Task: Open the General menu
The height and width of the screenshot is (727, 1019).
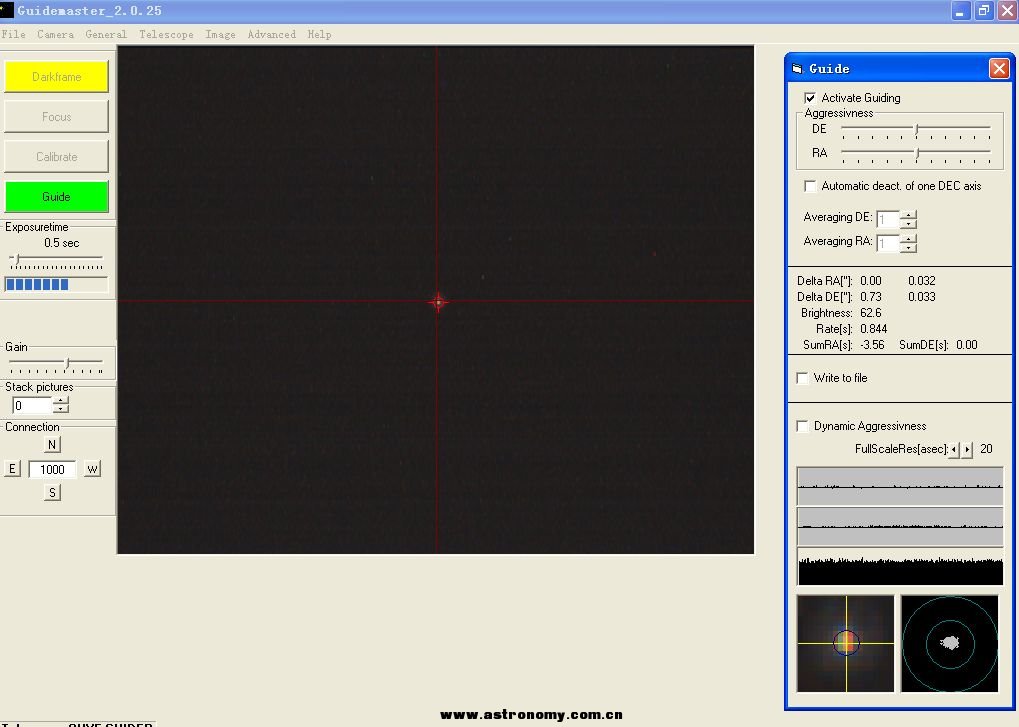Action: coord(106,34)
